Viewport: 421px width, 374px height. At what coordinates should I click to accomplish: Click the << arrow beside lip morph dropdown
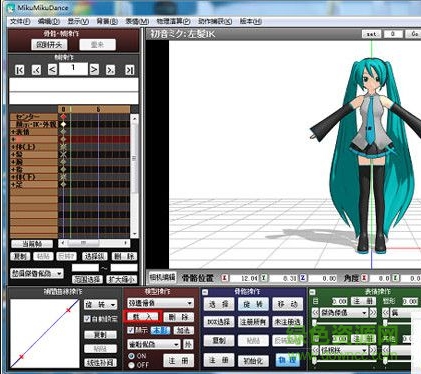tap(386, 313)
